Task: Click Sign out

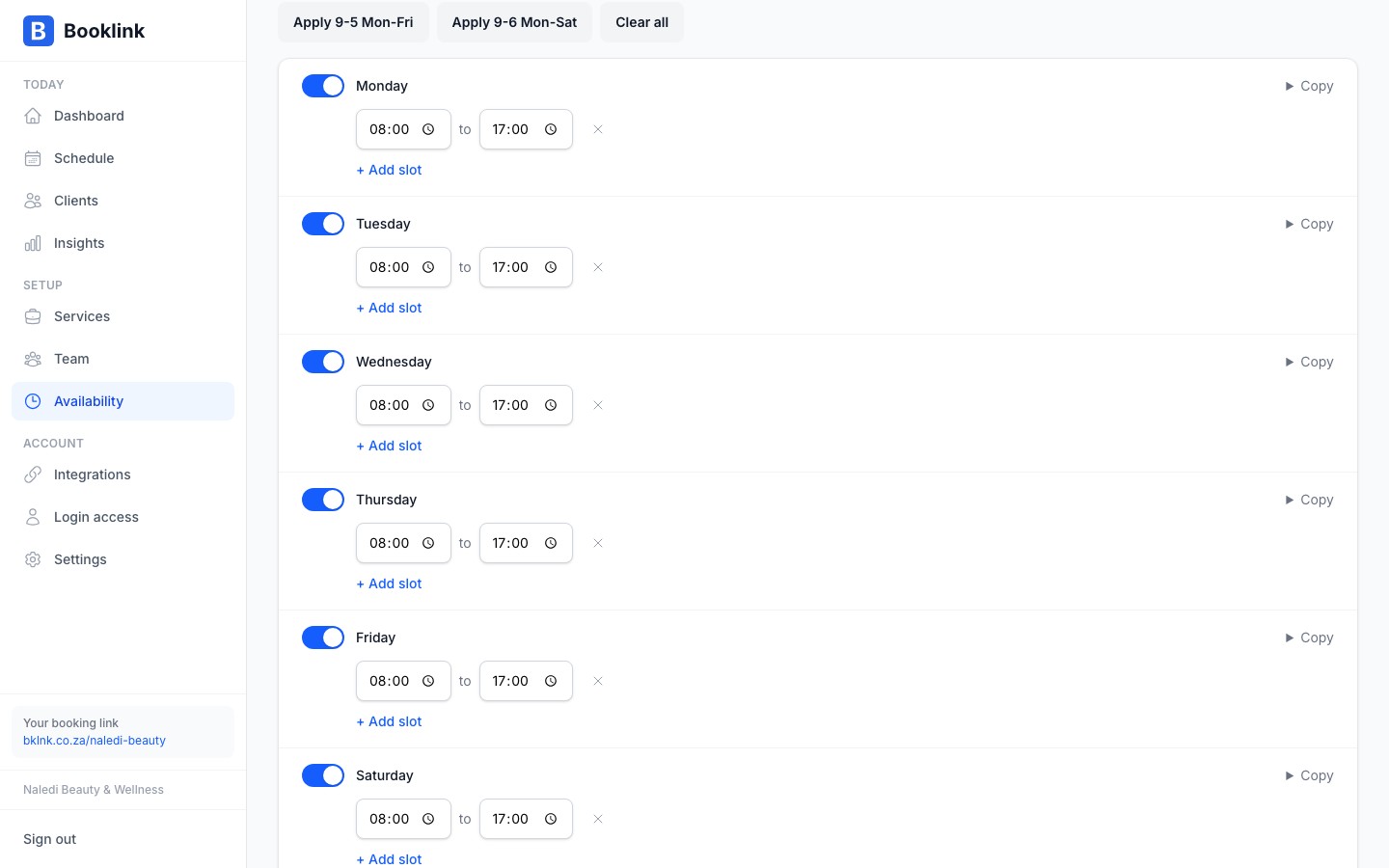Action: coord(50,839)
